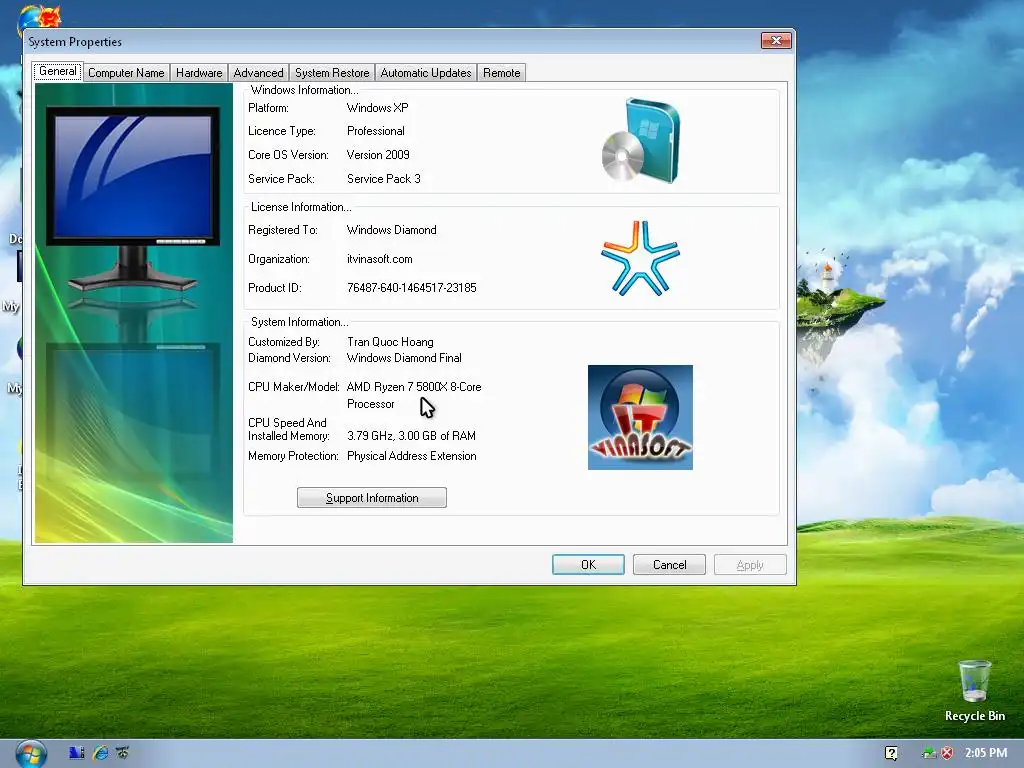Click "AMD Ryzen 7 5800X 8-Core" text
The width and height of the screenshot is (1024, 768).
[x=414, y=387]
